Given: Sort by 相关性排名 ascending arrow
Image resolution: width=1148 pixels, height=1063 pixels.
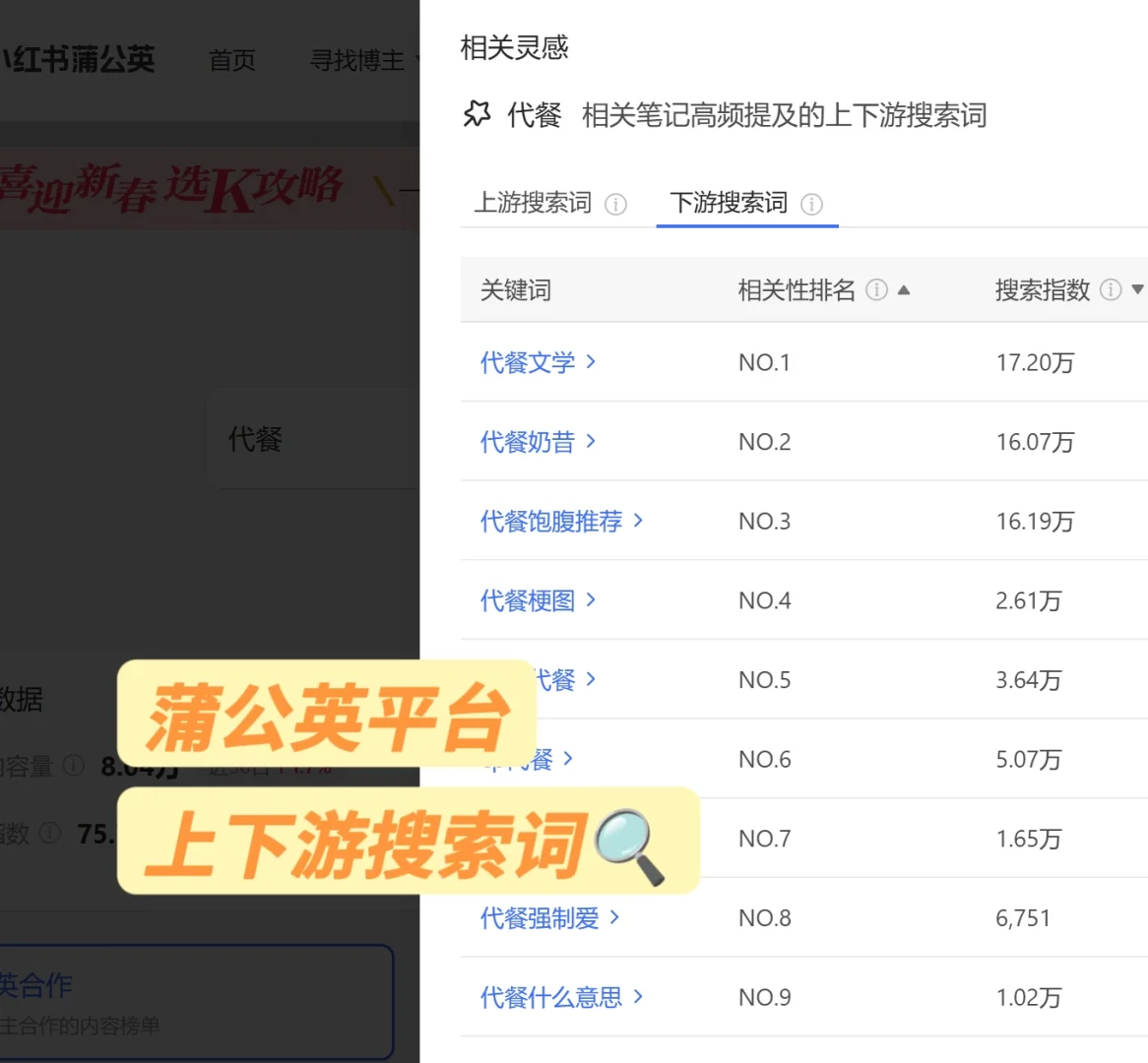Looking at the screenshot, I should (904, 290).
